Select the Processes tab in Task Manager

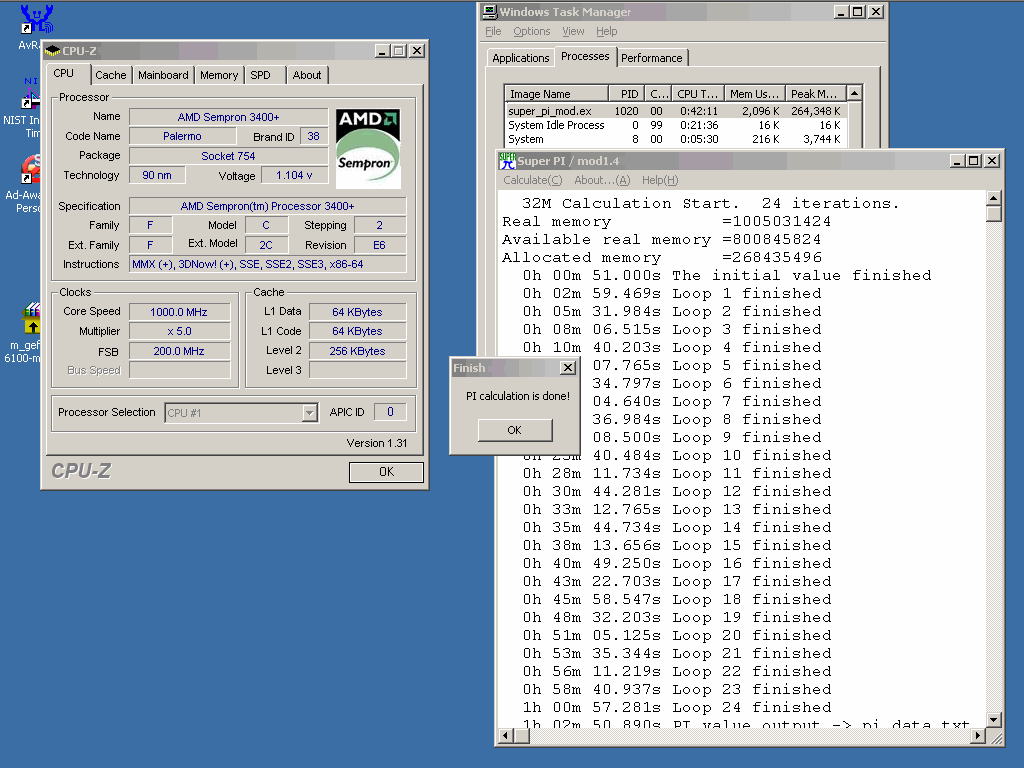(x=585, y=56)
